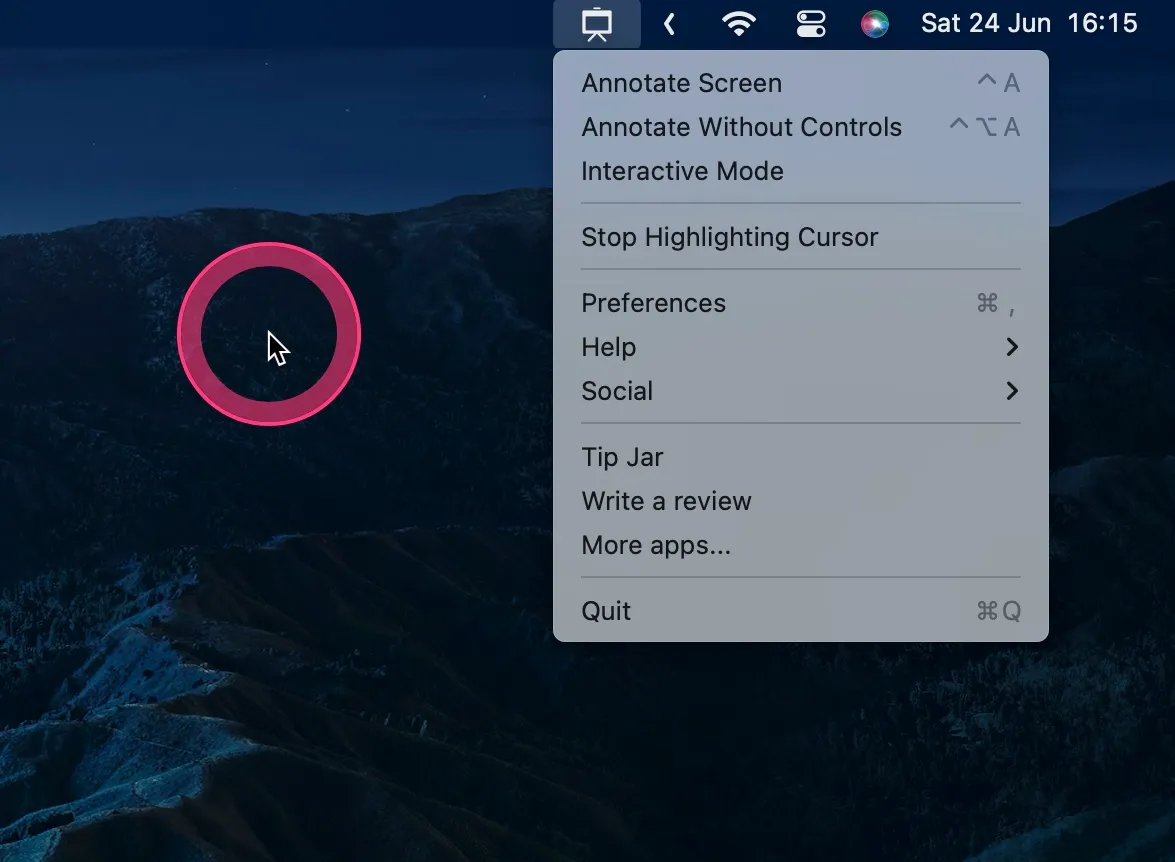Open More apps...
This screenshot has height=862, width=1175.
pos(656,545)
